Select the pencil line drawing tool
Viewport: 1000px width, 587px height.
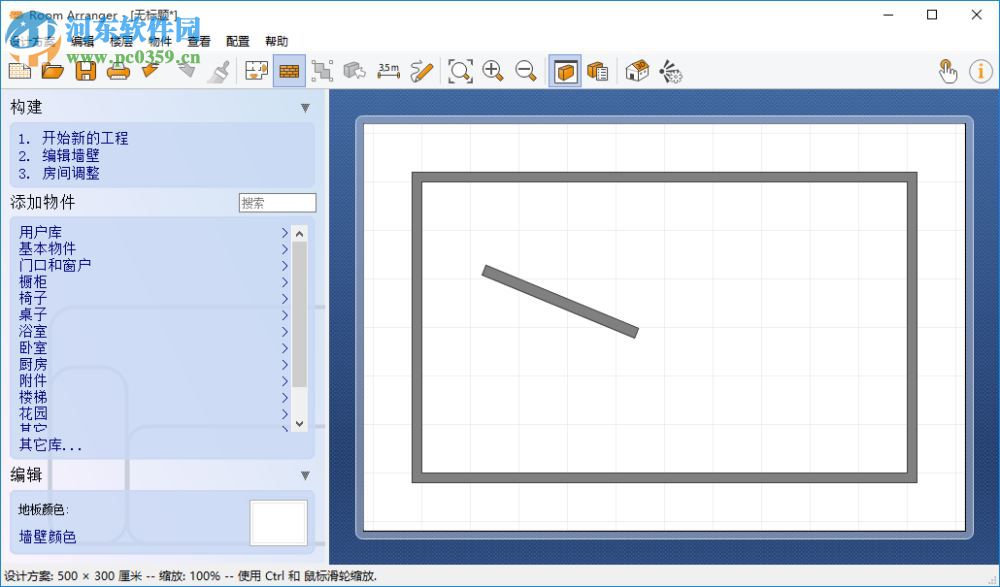(422, 71)
